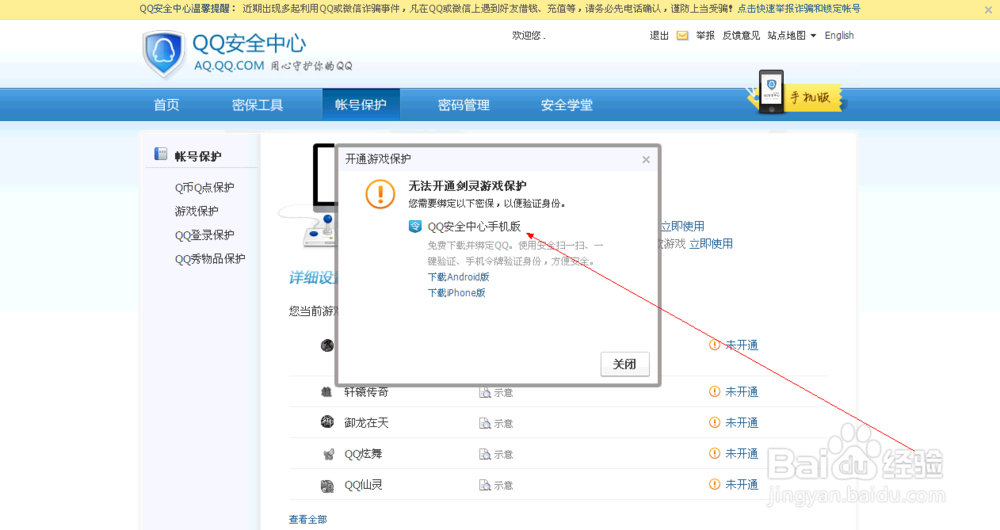This screenshot has width=1000, height=530.
Task: Click 未开通 link for 轩辕传奇
Action: click(742, 392)
